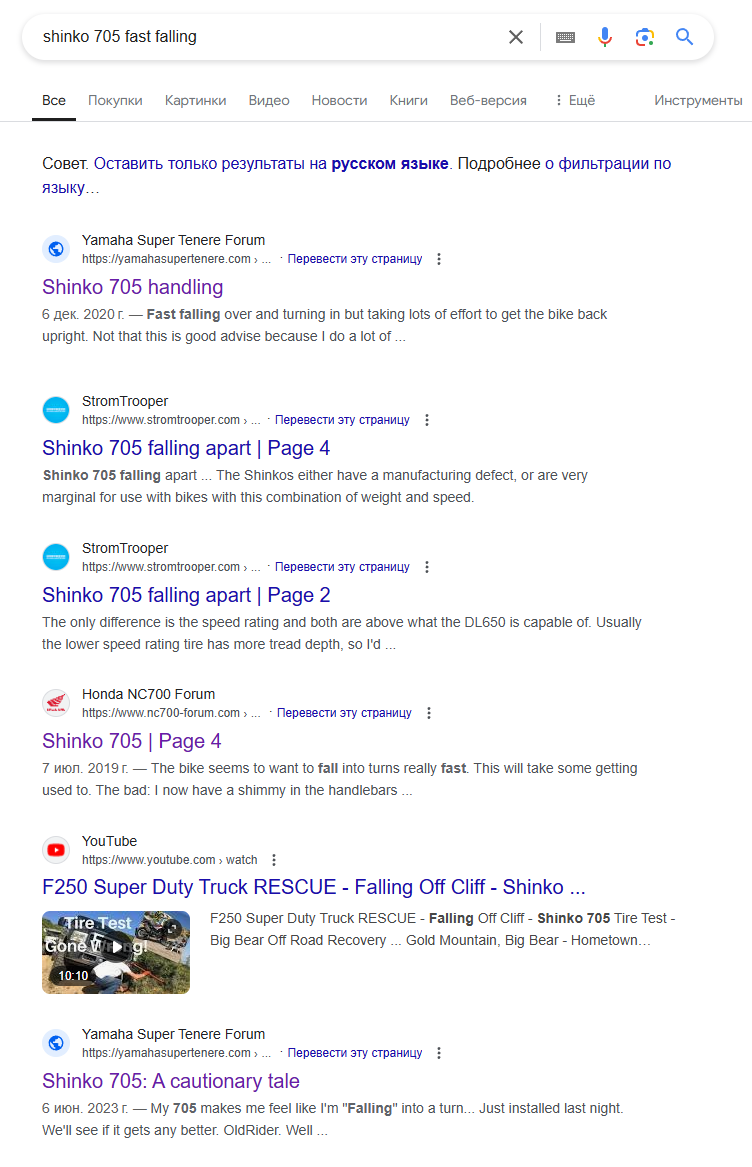Open Shinko 705 falling apart Page 2 link
752x1167 pixels.
click(186, 595)
